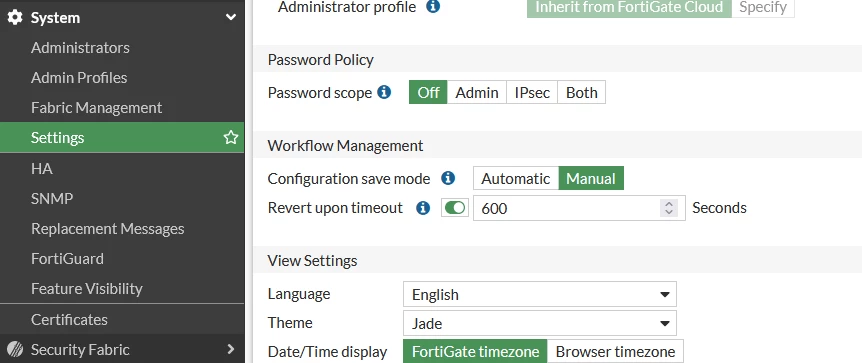The image size is (862, 363).
Task: Open the Theme dropdown showing Jade
Action: [540, 323]
